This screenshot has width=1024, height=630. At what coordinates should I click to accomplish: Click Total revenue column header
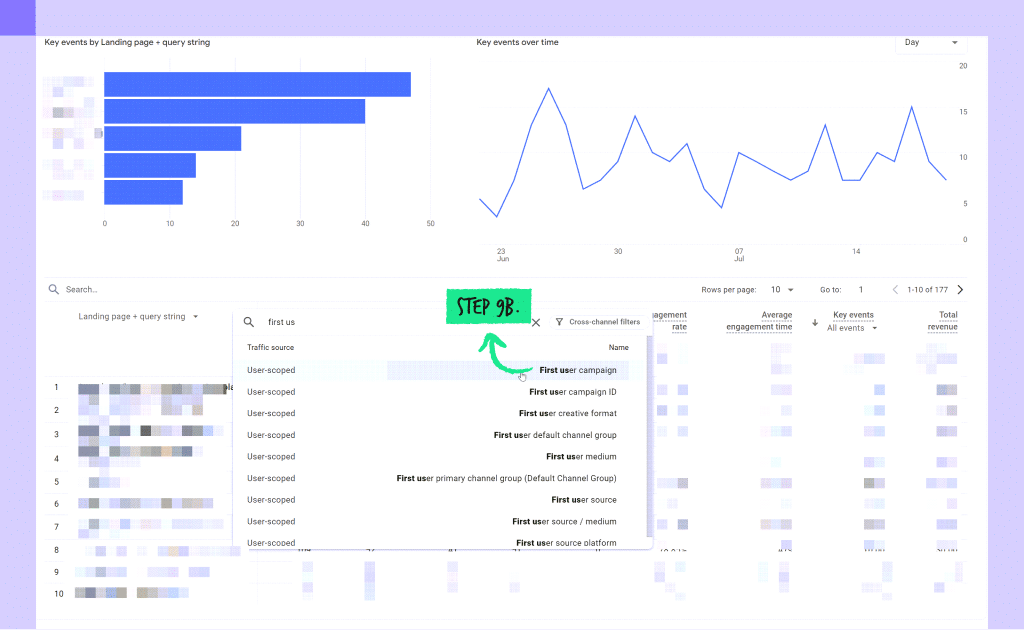[942, 321]
